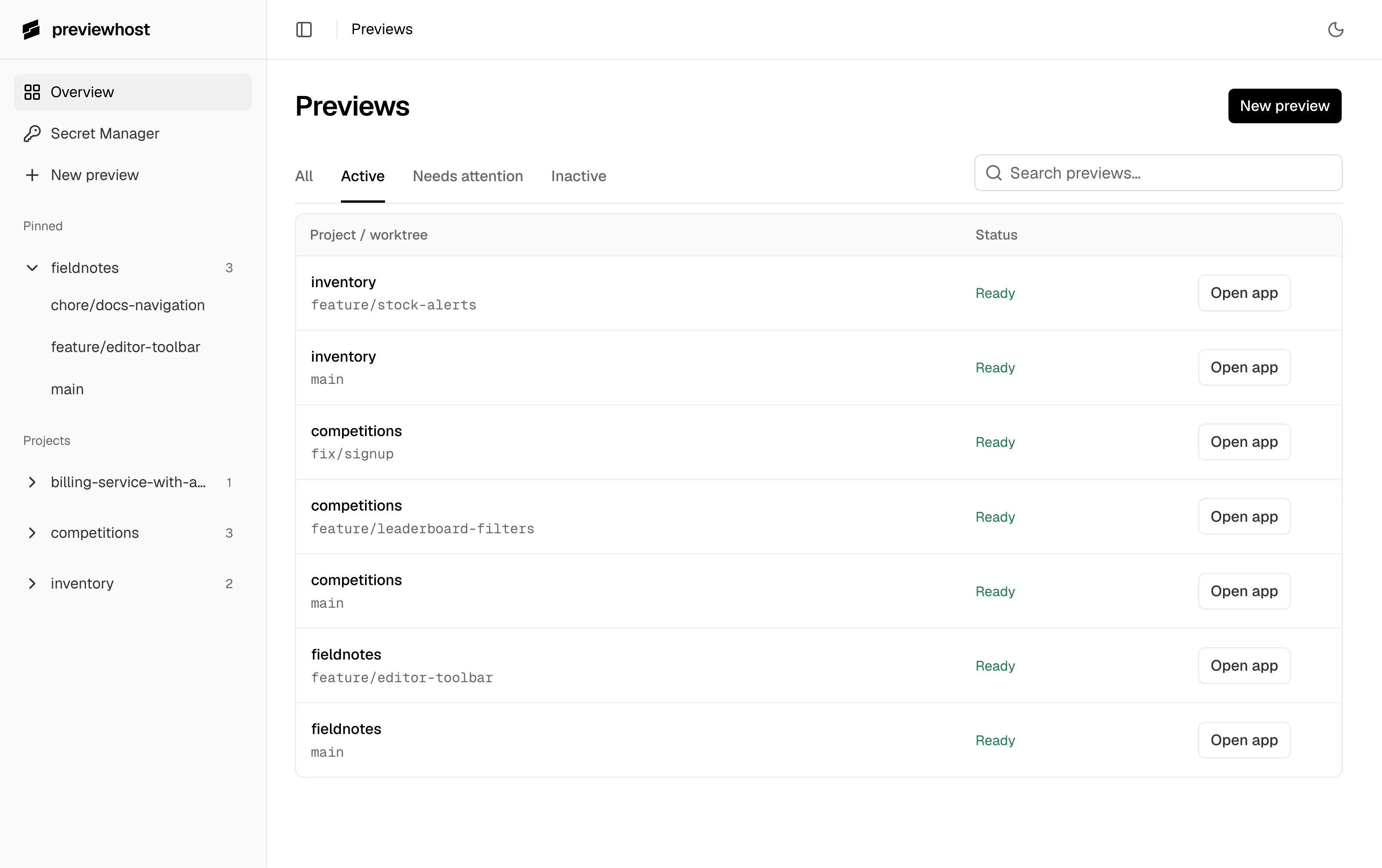The image size is (1382, 868).
Task: Open app for fieldnotes main
Action: point(1244,740)
